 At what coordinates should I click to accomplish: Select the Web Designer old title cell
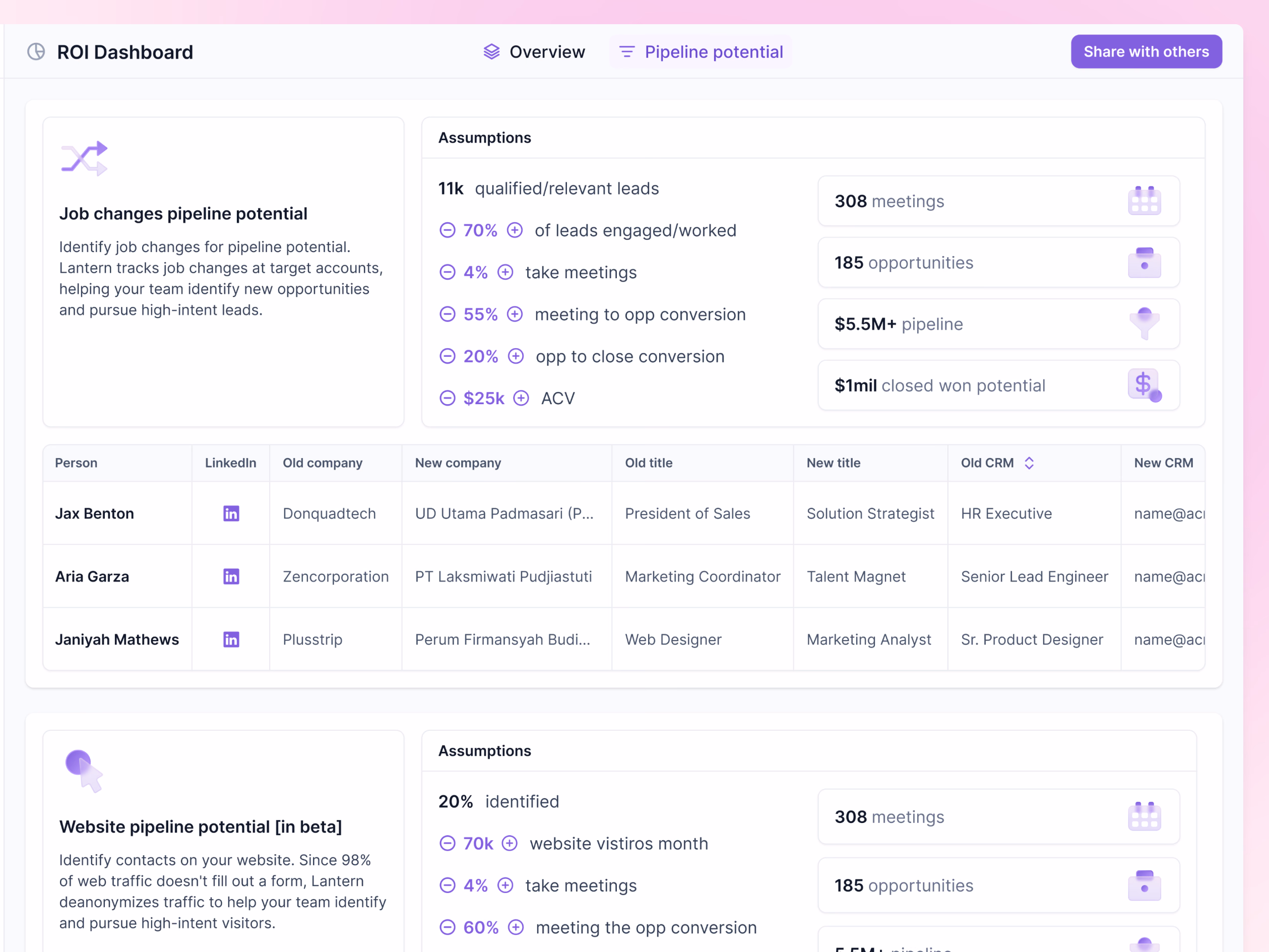[702, 639]
